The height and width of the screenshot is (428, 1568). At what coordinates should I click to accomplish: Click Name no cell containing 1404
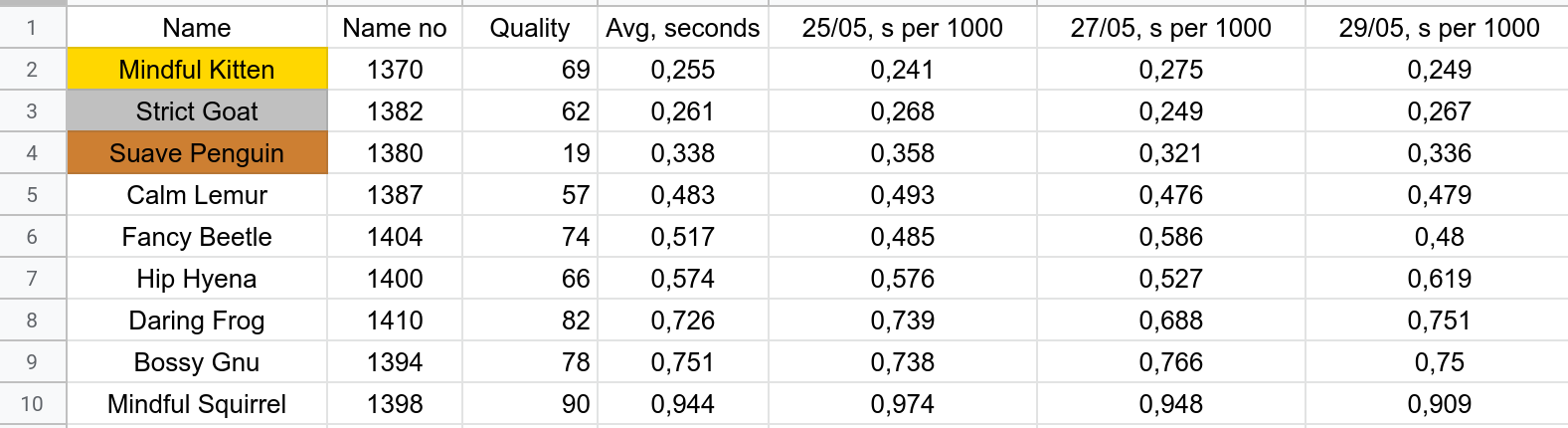coord(395,237)
